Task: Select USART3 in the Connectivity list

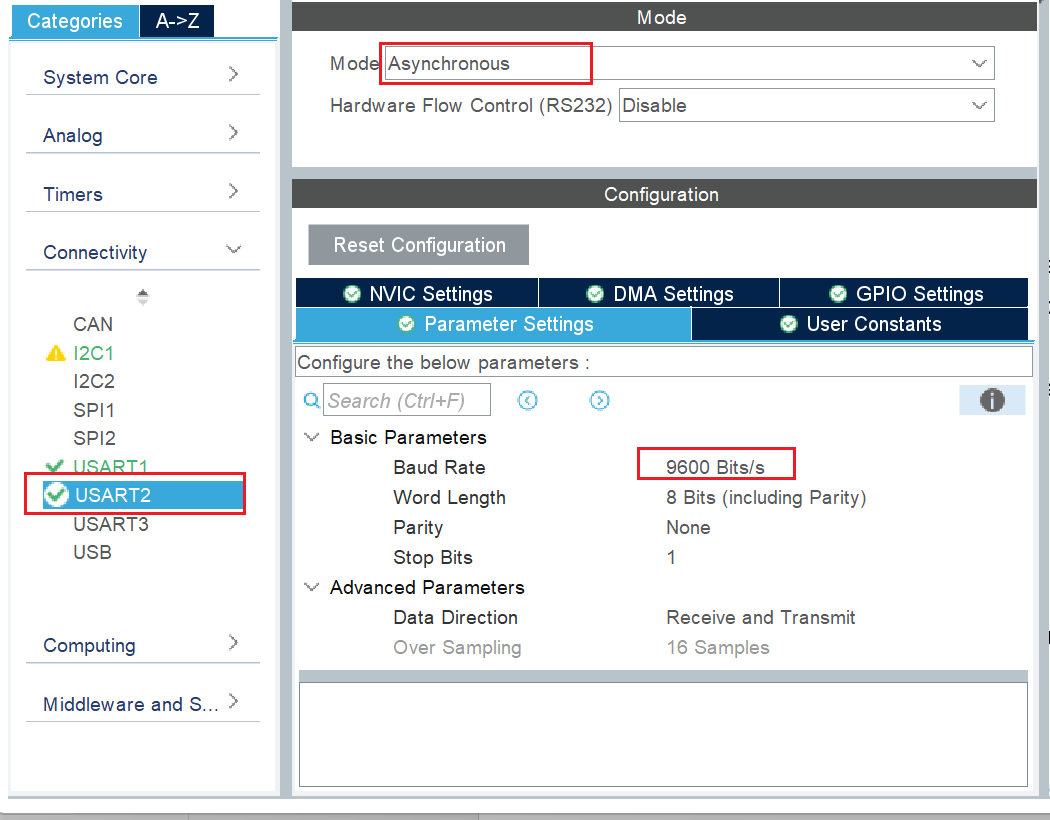Action: click(110, 524)
